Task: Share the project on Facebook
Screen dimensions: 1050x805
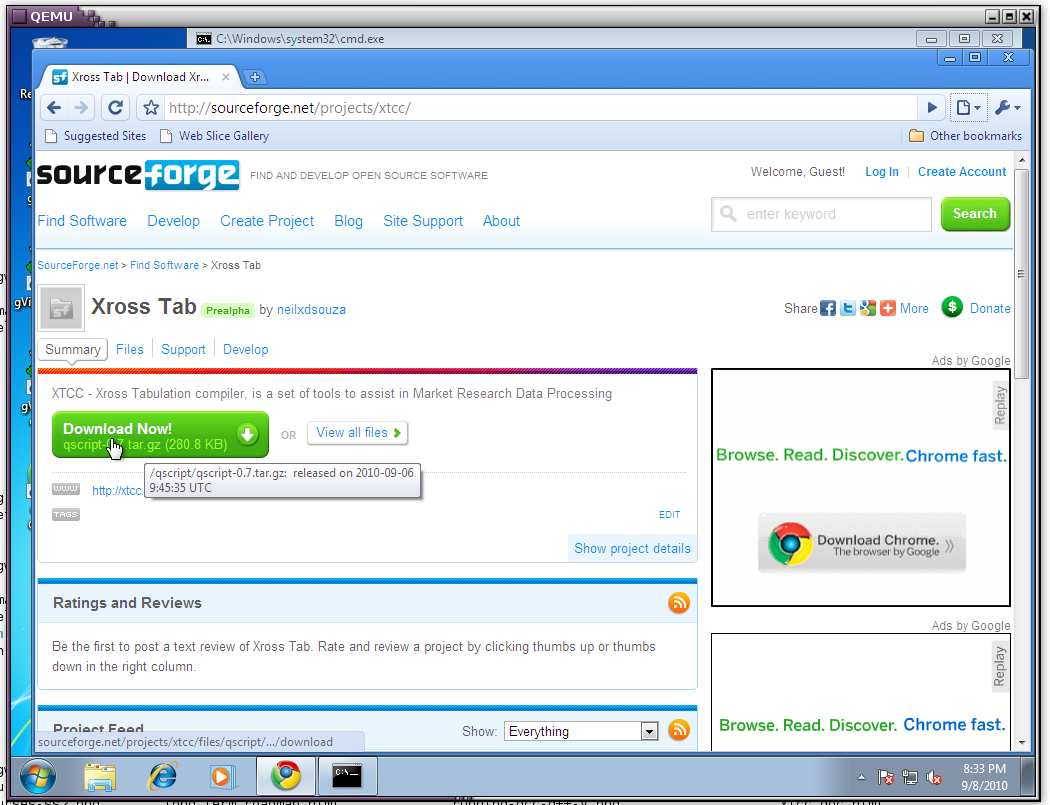Action: [828, 309]
